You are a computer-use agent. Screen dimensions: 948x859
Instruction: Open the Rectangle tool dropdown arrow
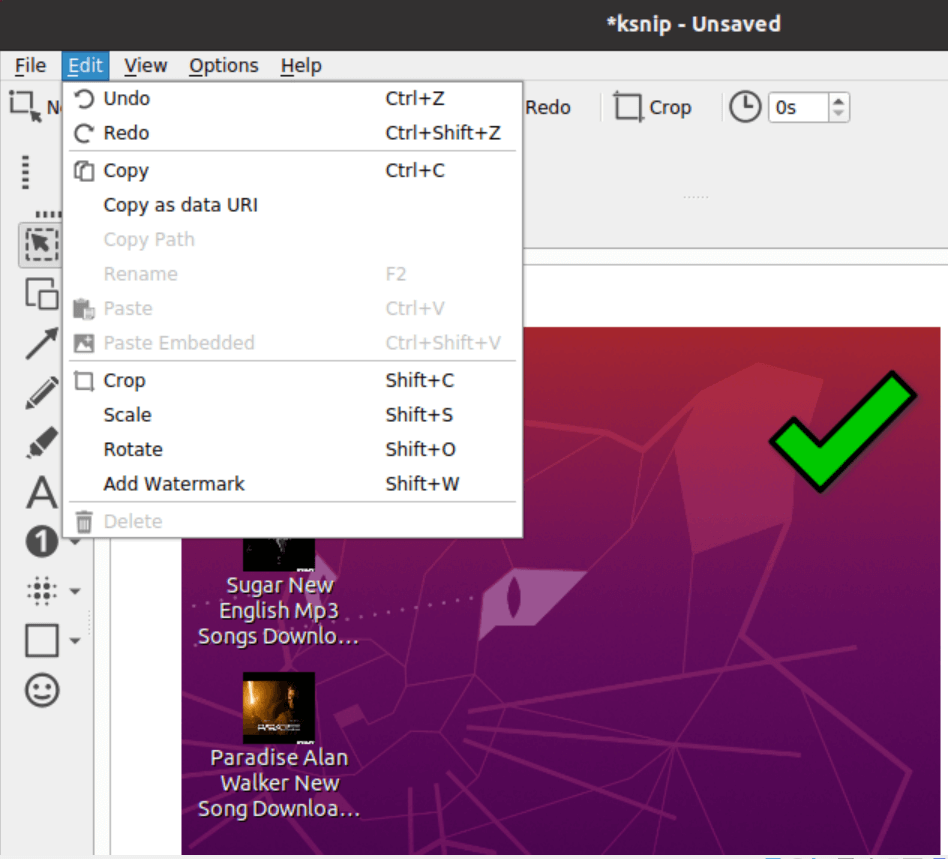[x=75, y=641]
